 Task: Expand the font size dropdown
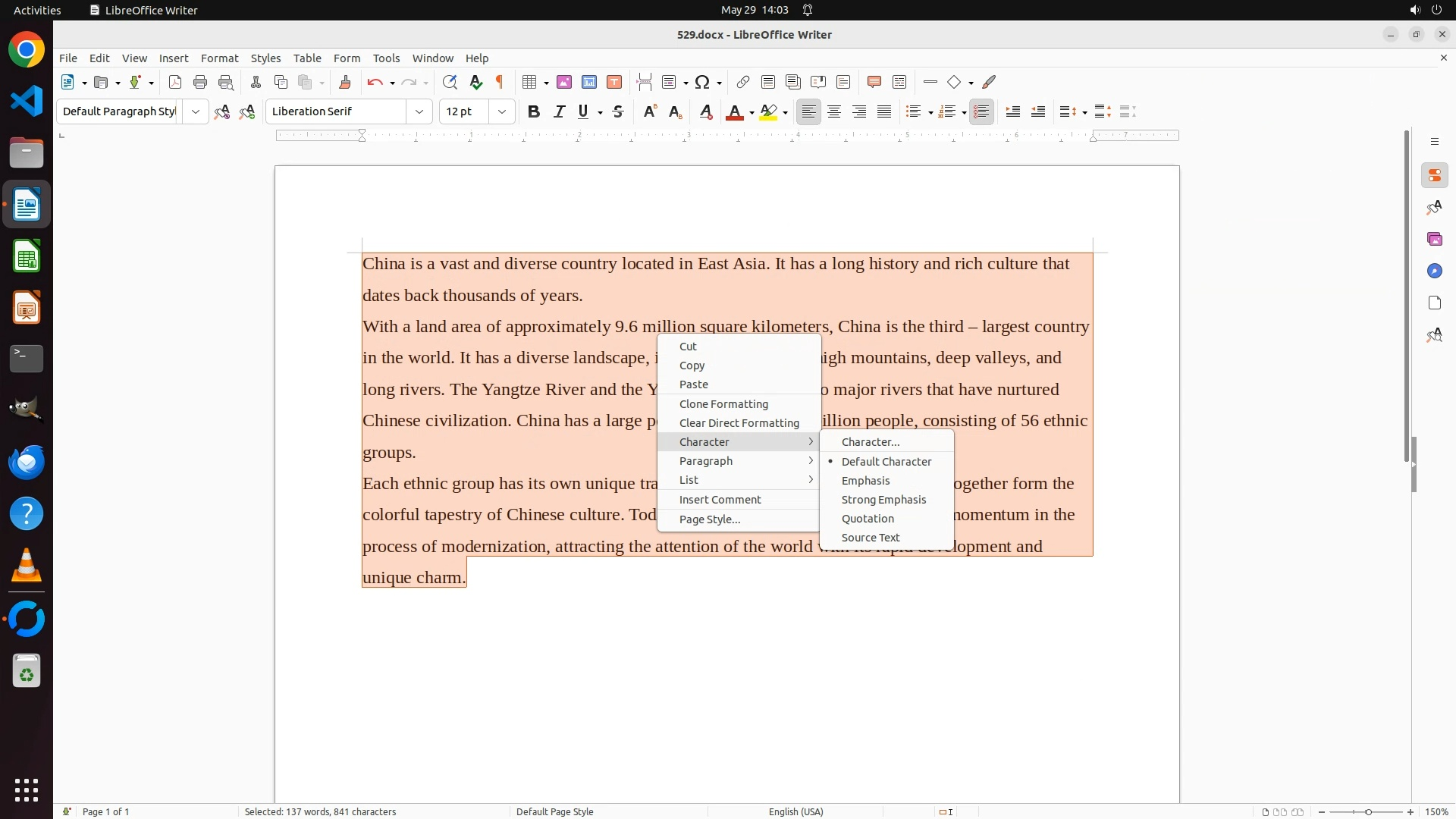tap(501, 111)
